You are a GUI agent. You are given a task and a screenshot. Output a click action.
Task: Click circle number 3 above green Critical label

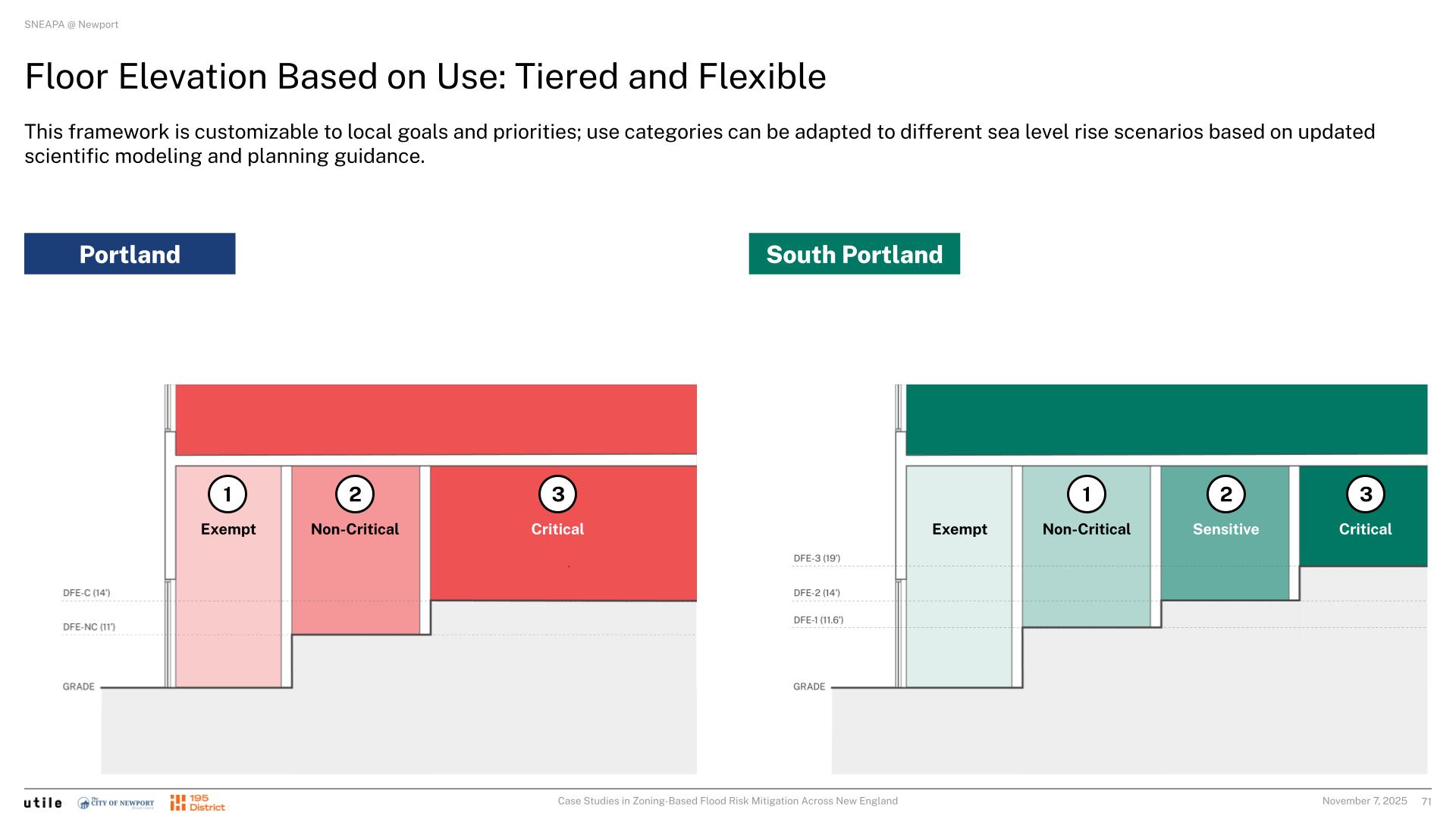click(1365, 494)
